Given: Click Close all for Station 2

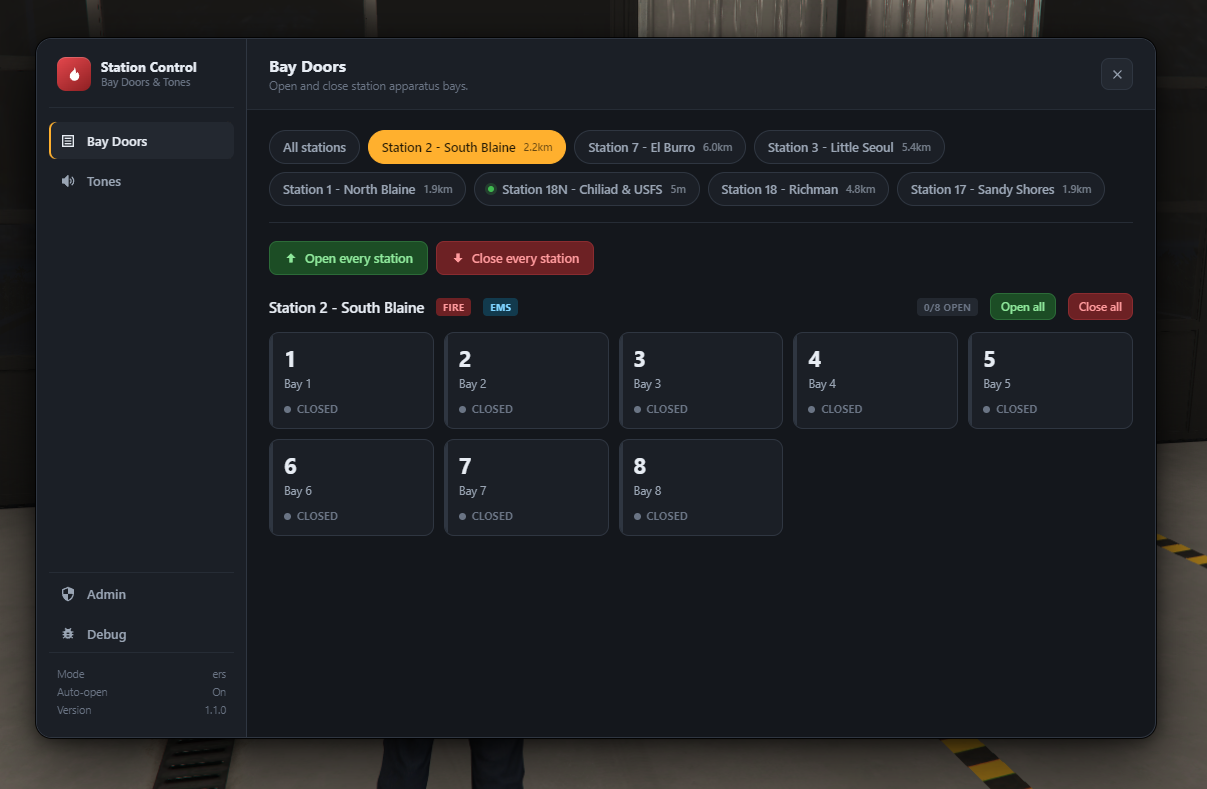Looking at the screenshot, I should click(1100, 307).
